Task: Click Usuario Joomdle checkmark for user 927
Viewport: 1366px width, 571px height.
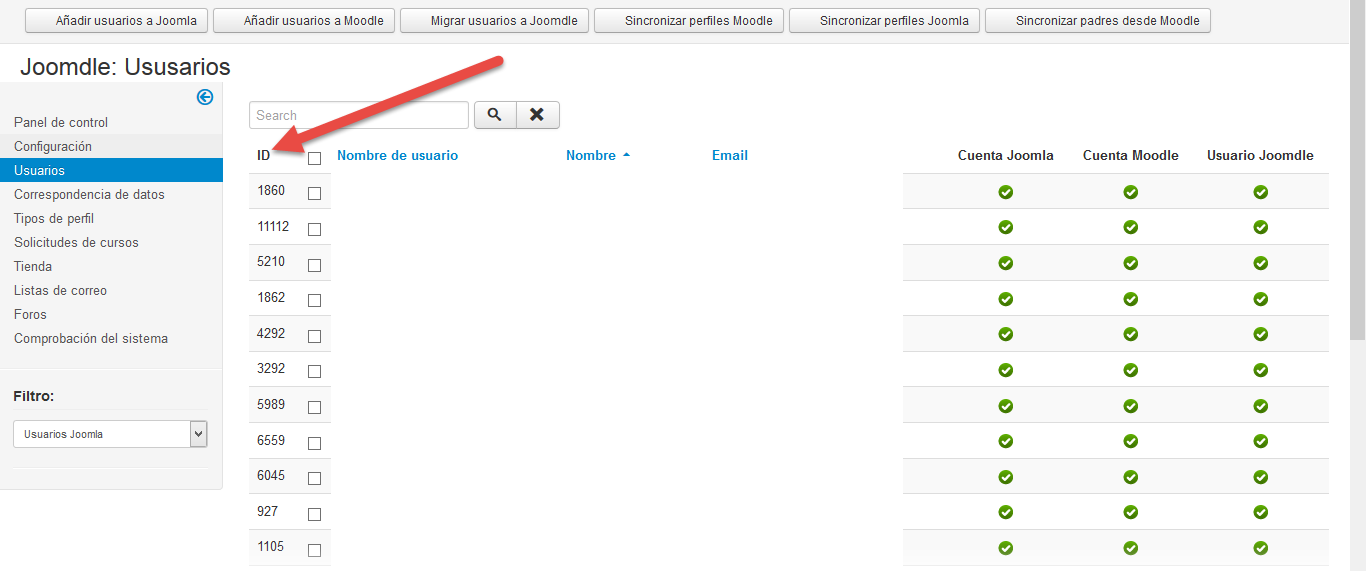Action: coord(1260,512)
